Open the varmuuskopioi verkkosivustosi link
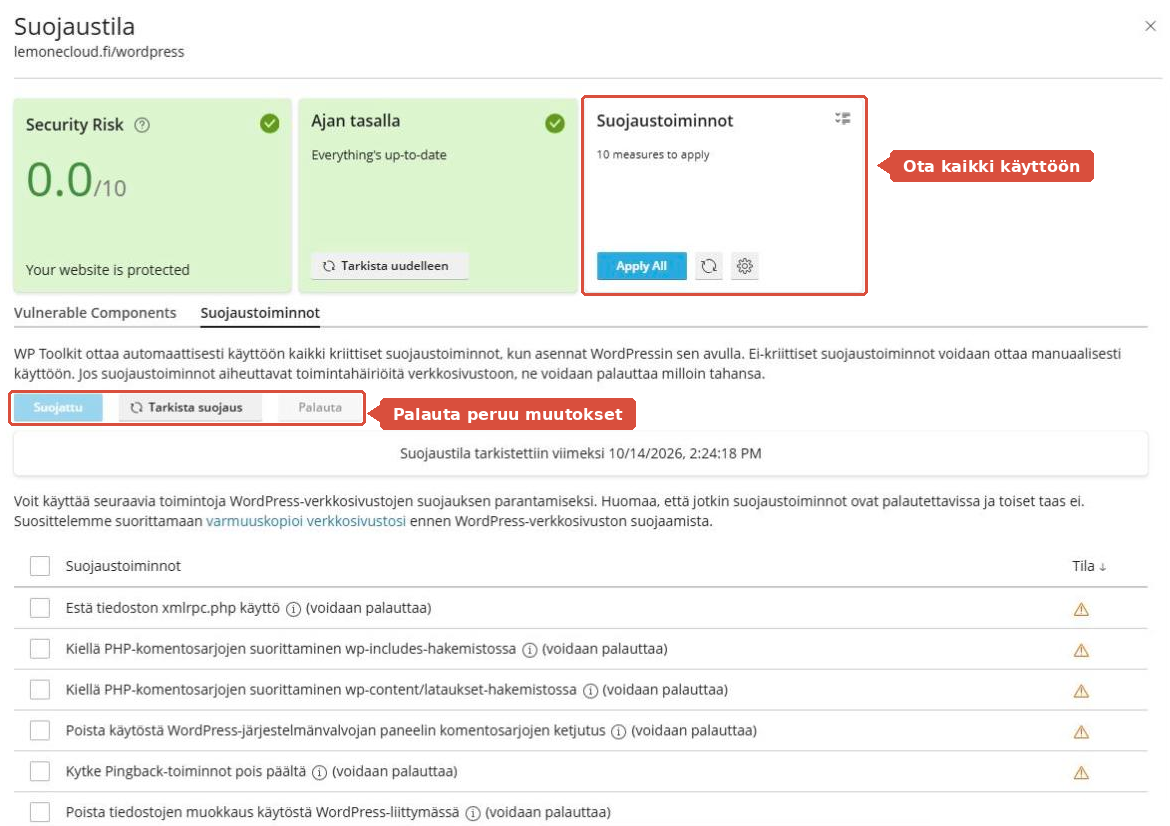Screen dimensions: 1170x826 [306, 521]
